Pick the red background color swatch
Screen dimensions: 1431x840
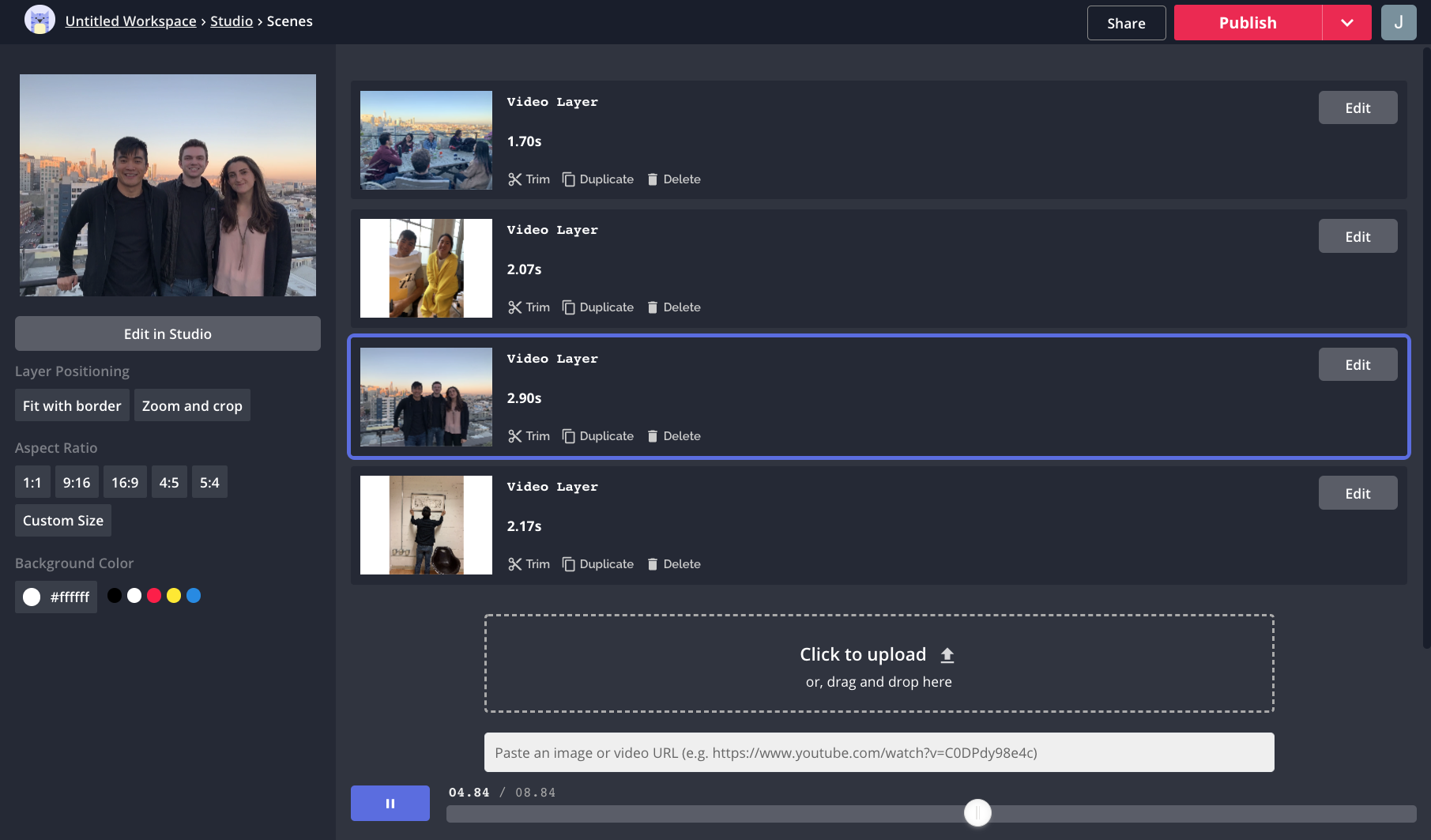(154, 596)
